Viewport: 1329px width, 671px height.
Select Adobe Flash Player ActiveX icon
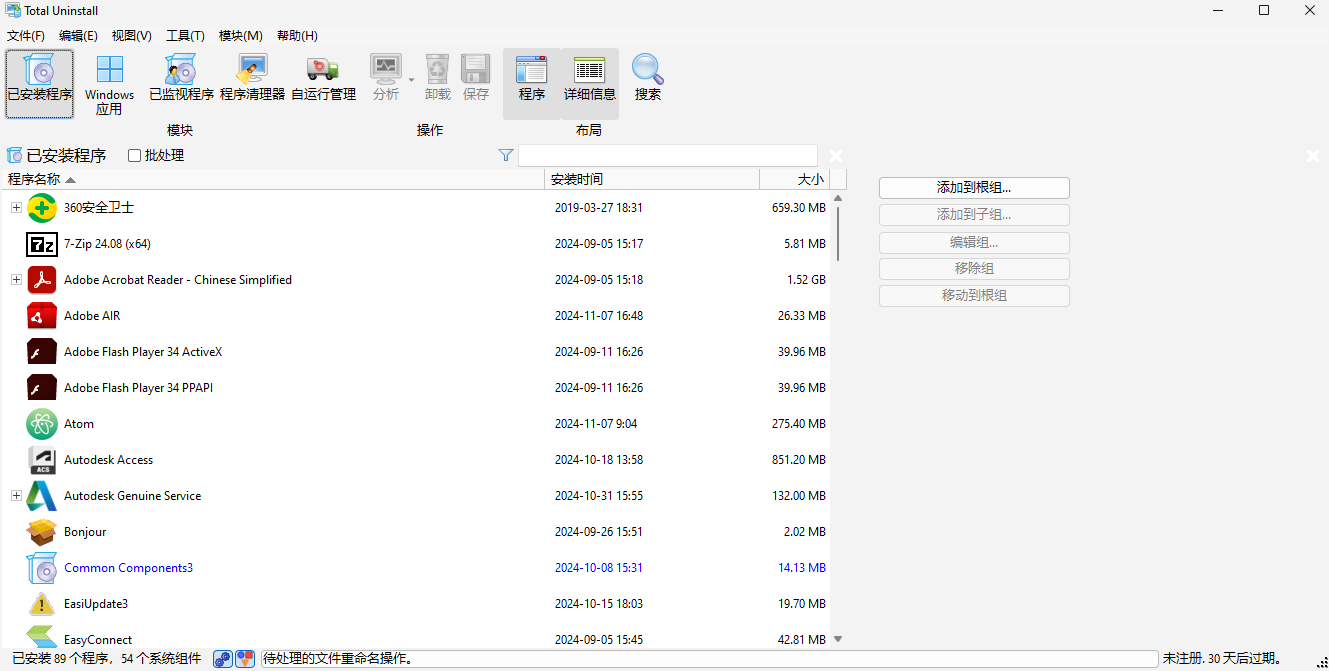coord(42,352)
